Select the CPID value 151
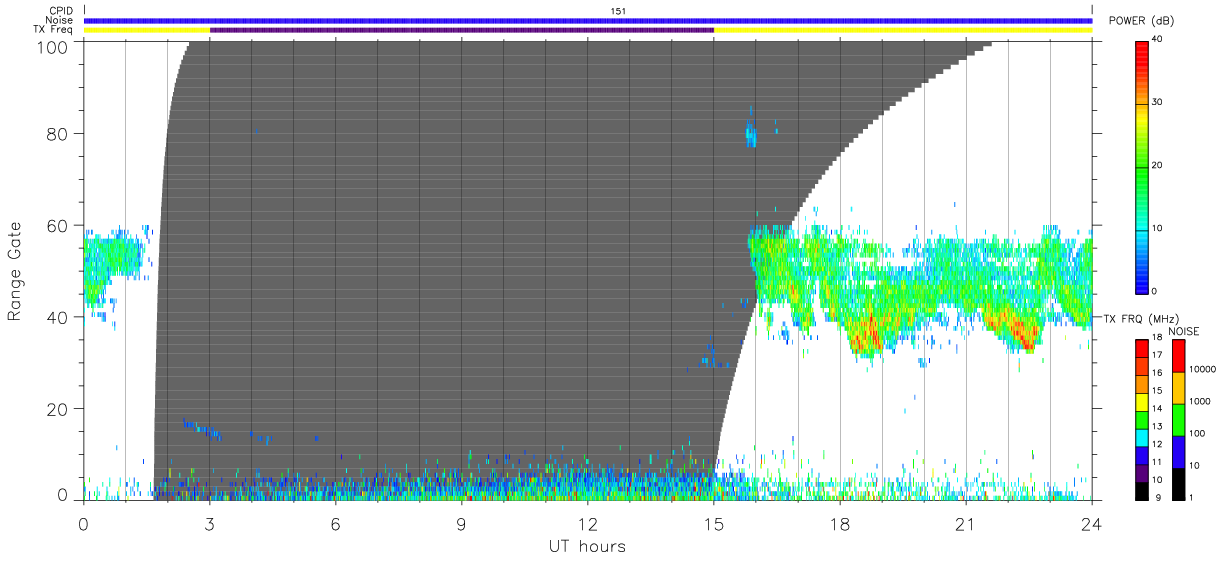The image size is (1228, 567). coord(617,11)
